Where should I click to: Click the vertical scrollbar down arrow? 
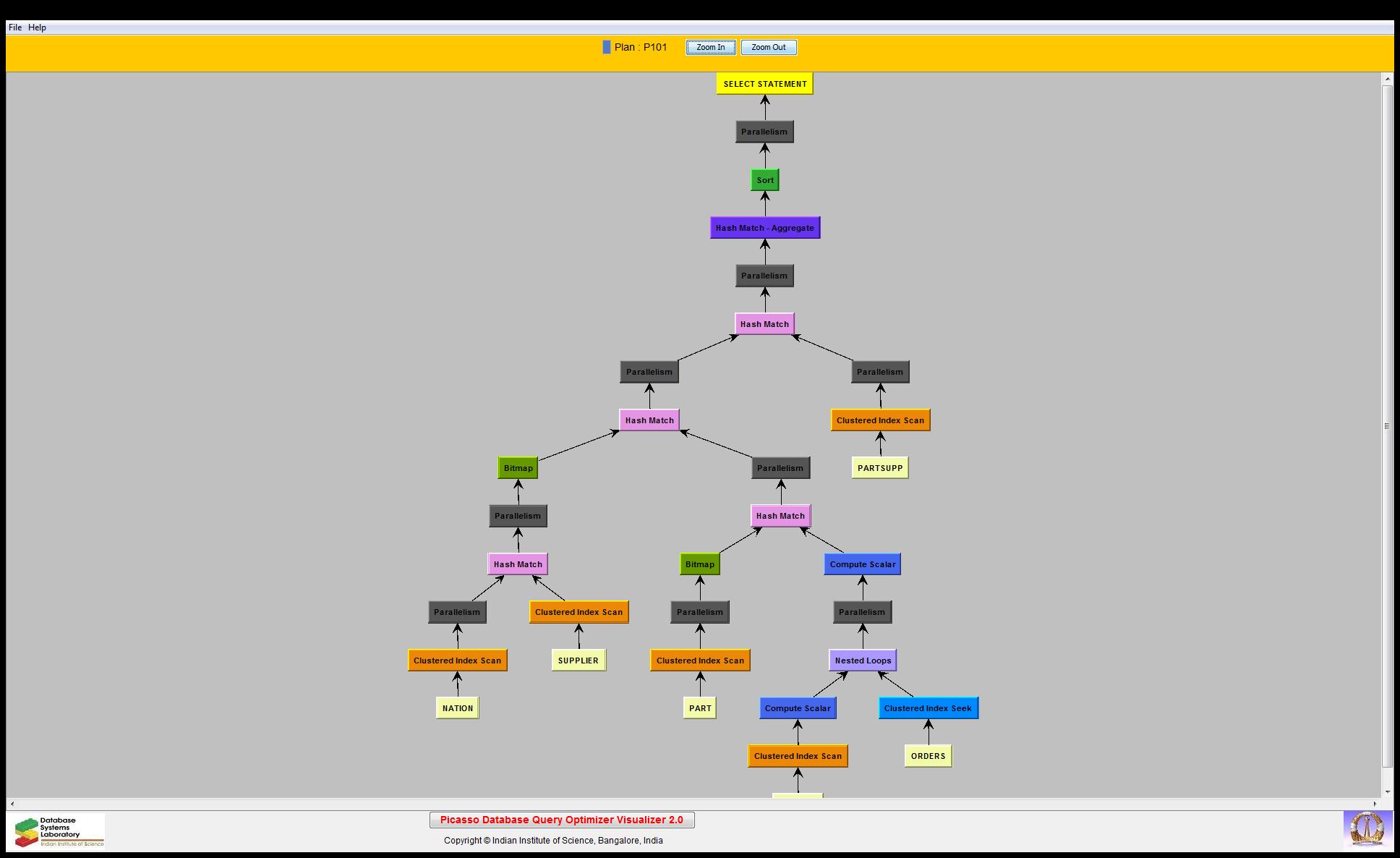tap(1387, 792)
